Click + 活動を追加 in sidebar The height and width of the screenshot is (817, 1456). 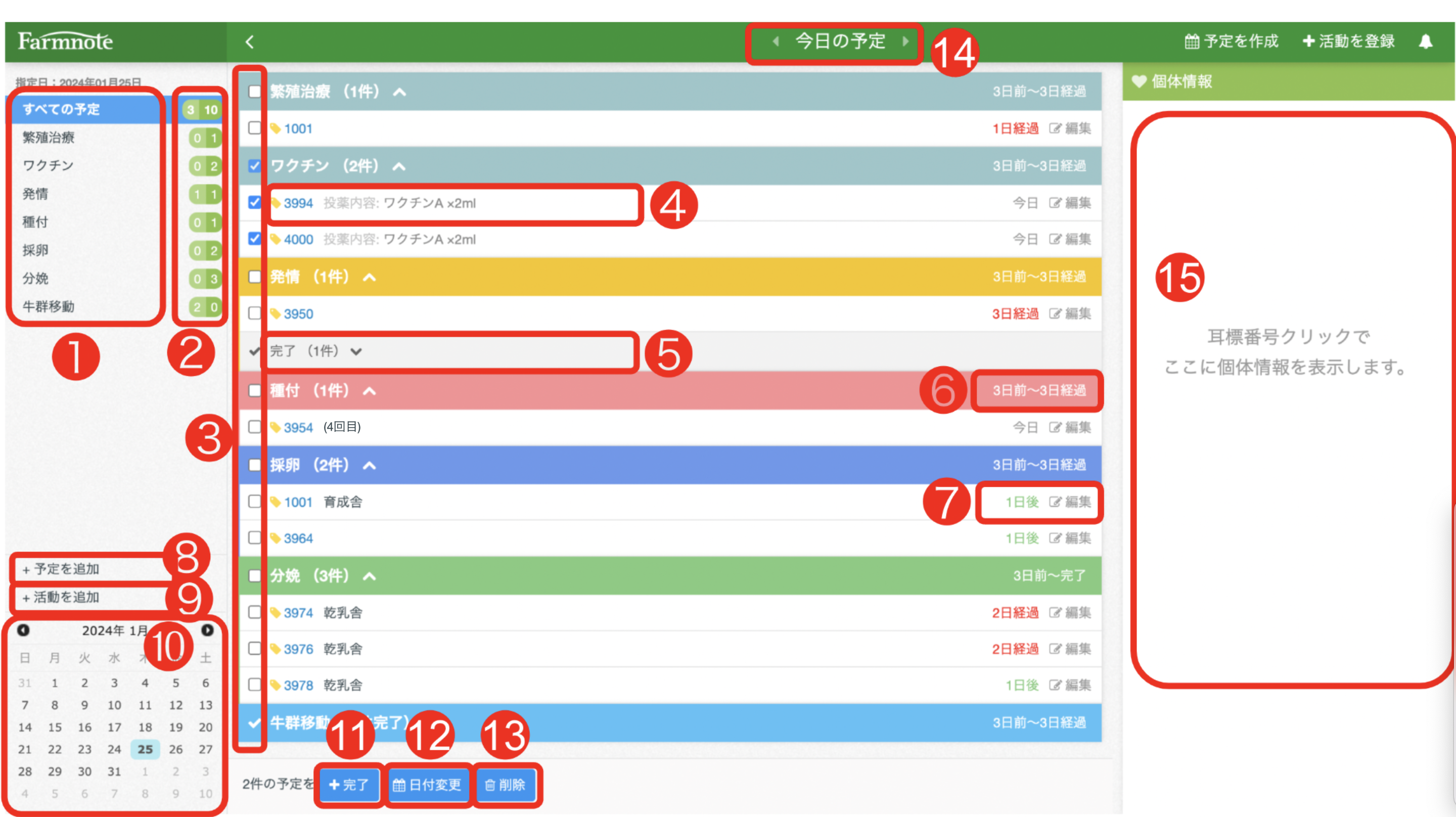point(61,598)
